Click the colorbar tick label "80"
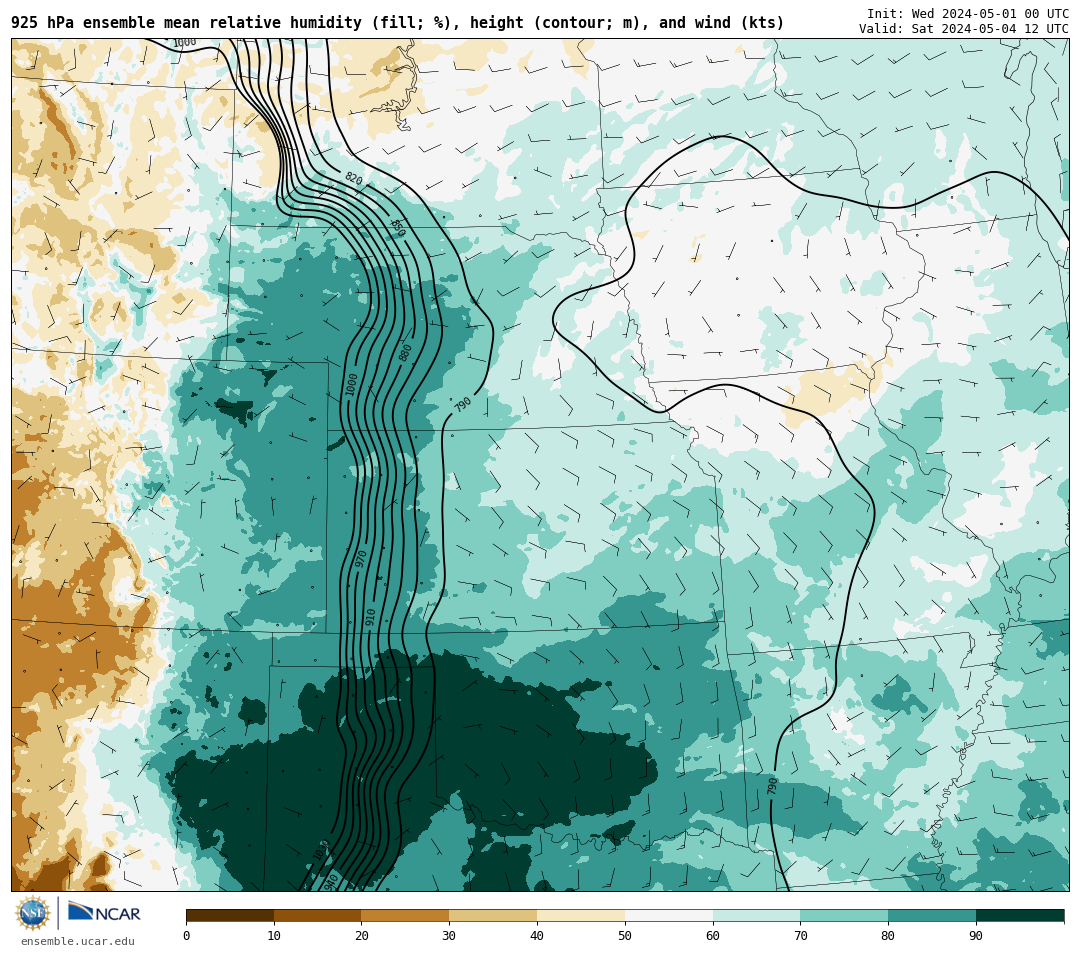This screenshot has height=954, width=1080. point(888,935)
